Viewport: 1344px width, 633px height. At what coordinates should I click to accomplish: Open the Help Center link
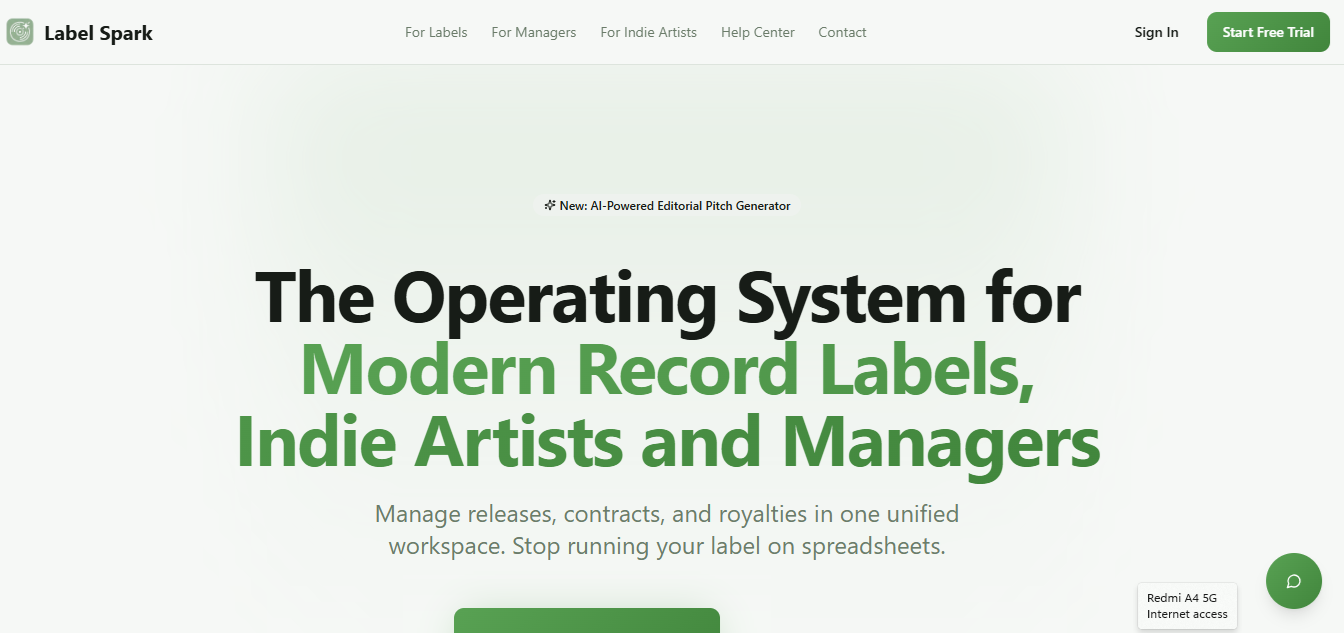(x=757, y=32)
